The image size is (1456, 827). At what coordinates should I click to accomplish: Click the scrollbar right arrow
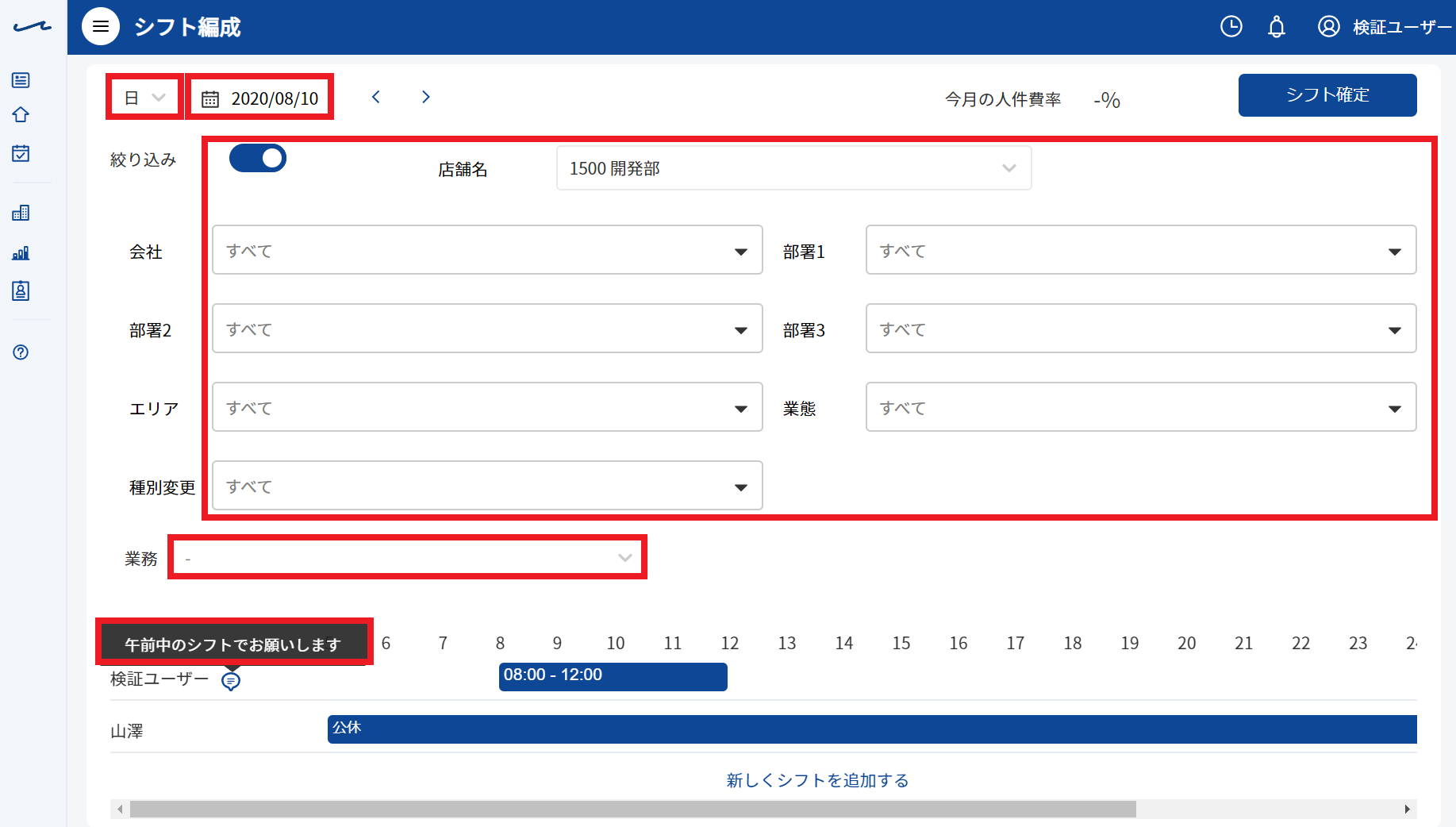point(1407,809)
